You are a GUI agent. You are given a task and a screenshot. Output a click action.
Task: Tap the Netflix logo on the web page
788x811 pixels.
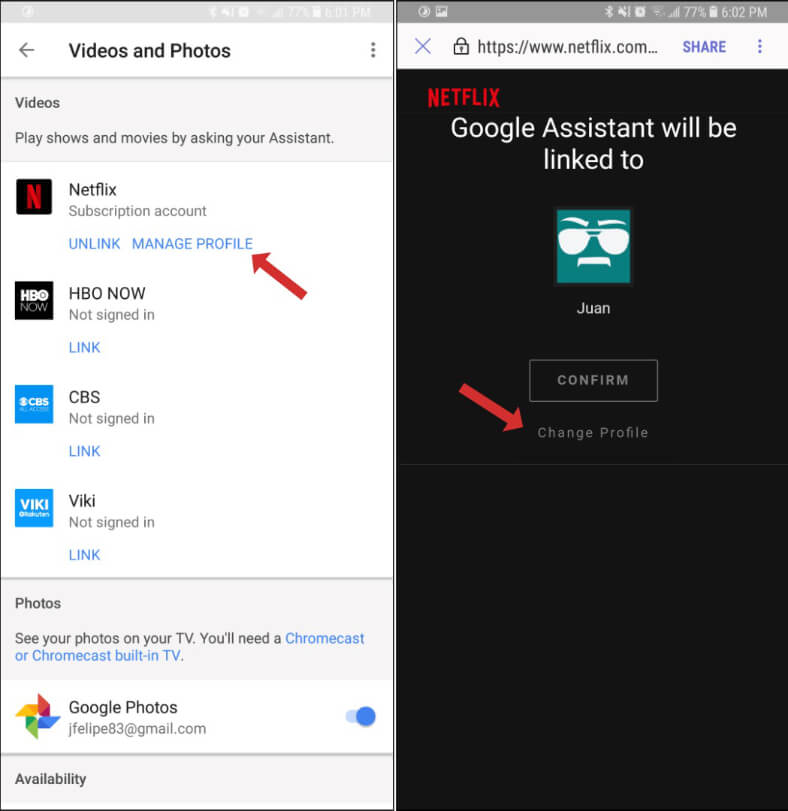pyautogui.click(x=464, y=97)
